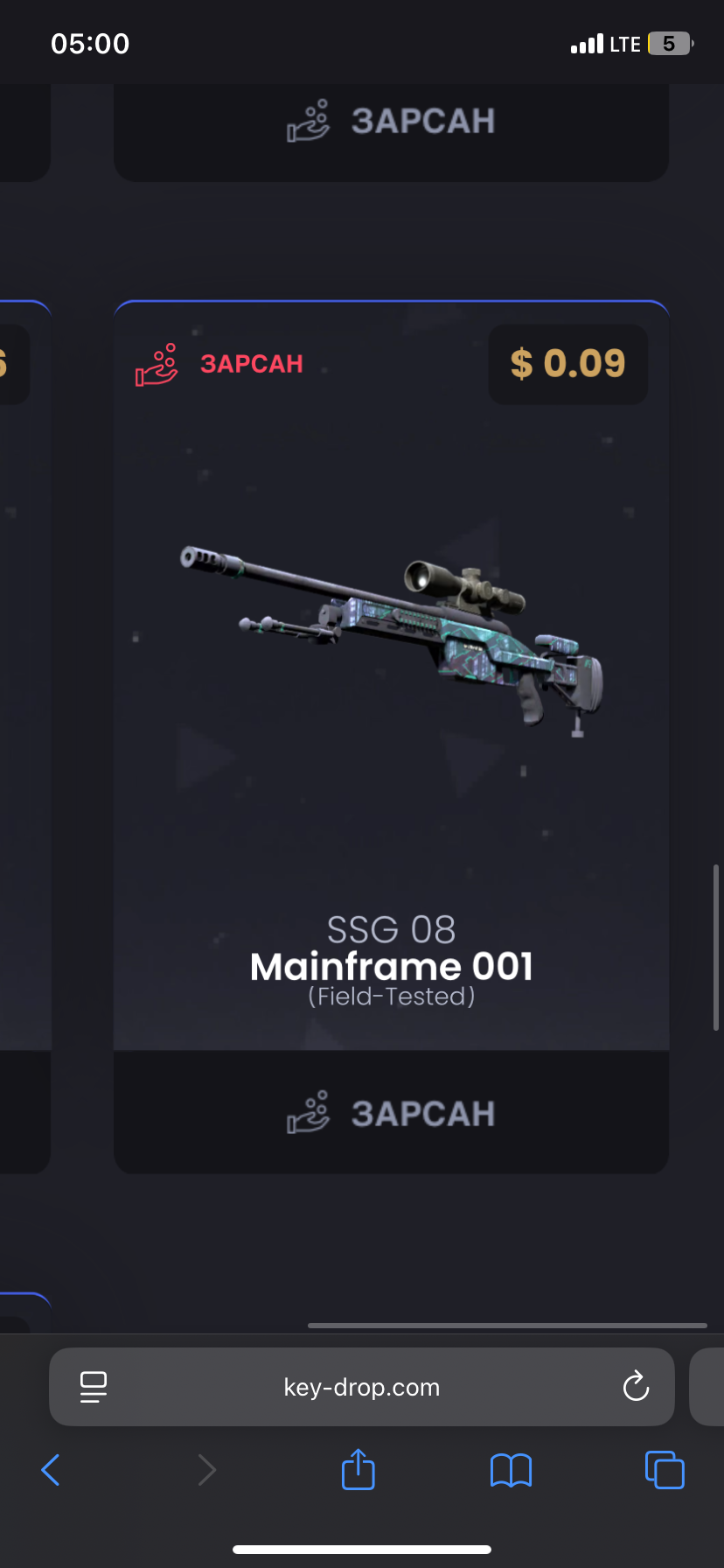Open Safari page settings reader icon

[x=94, y=1387]
